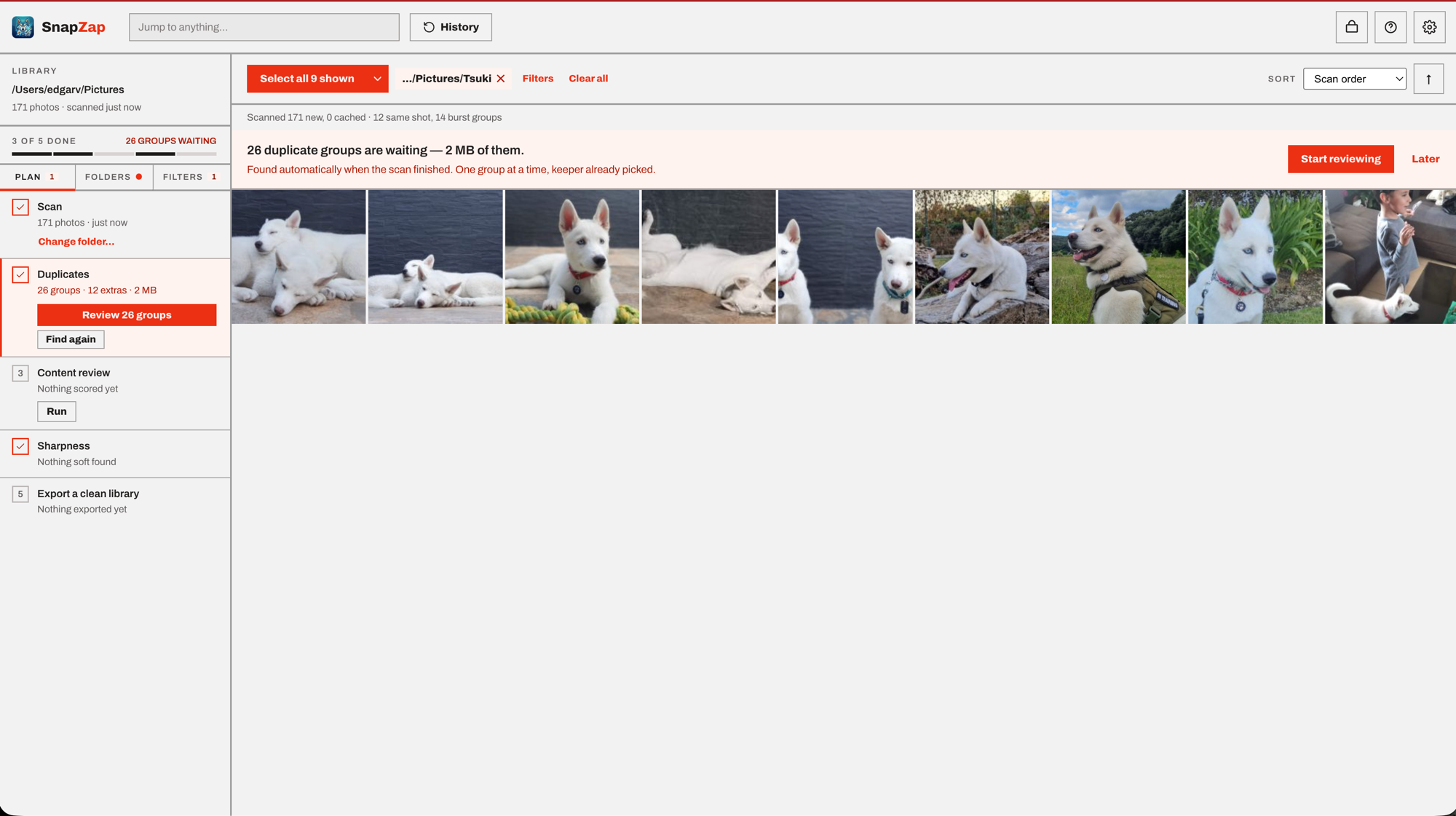This screenshot has height=816, width=1456.
Task: Click Clear all filters
Action: coord(588,79)
